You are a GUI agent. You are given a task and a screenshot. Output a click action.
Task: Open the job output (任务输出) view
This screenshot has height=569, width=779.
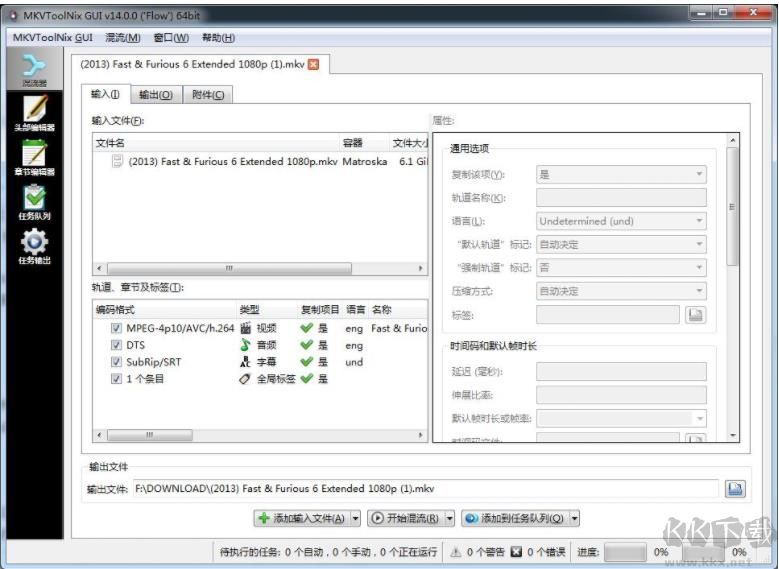pyautogui.click(x=34, y=246)
